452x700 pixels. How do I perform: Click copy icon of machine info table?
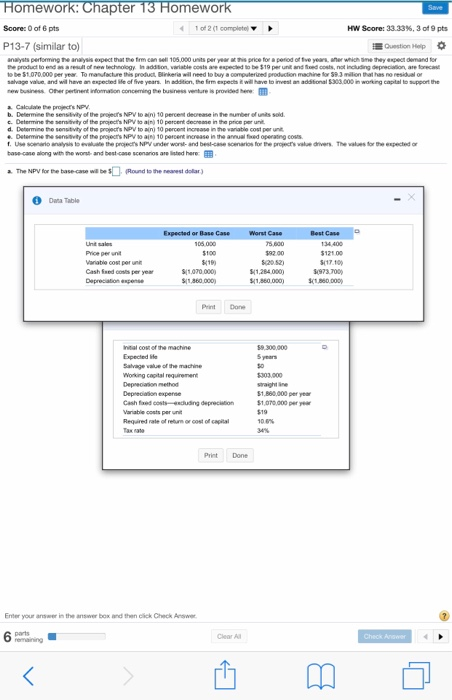[x=325, y=347]
